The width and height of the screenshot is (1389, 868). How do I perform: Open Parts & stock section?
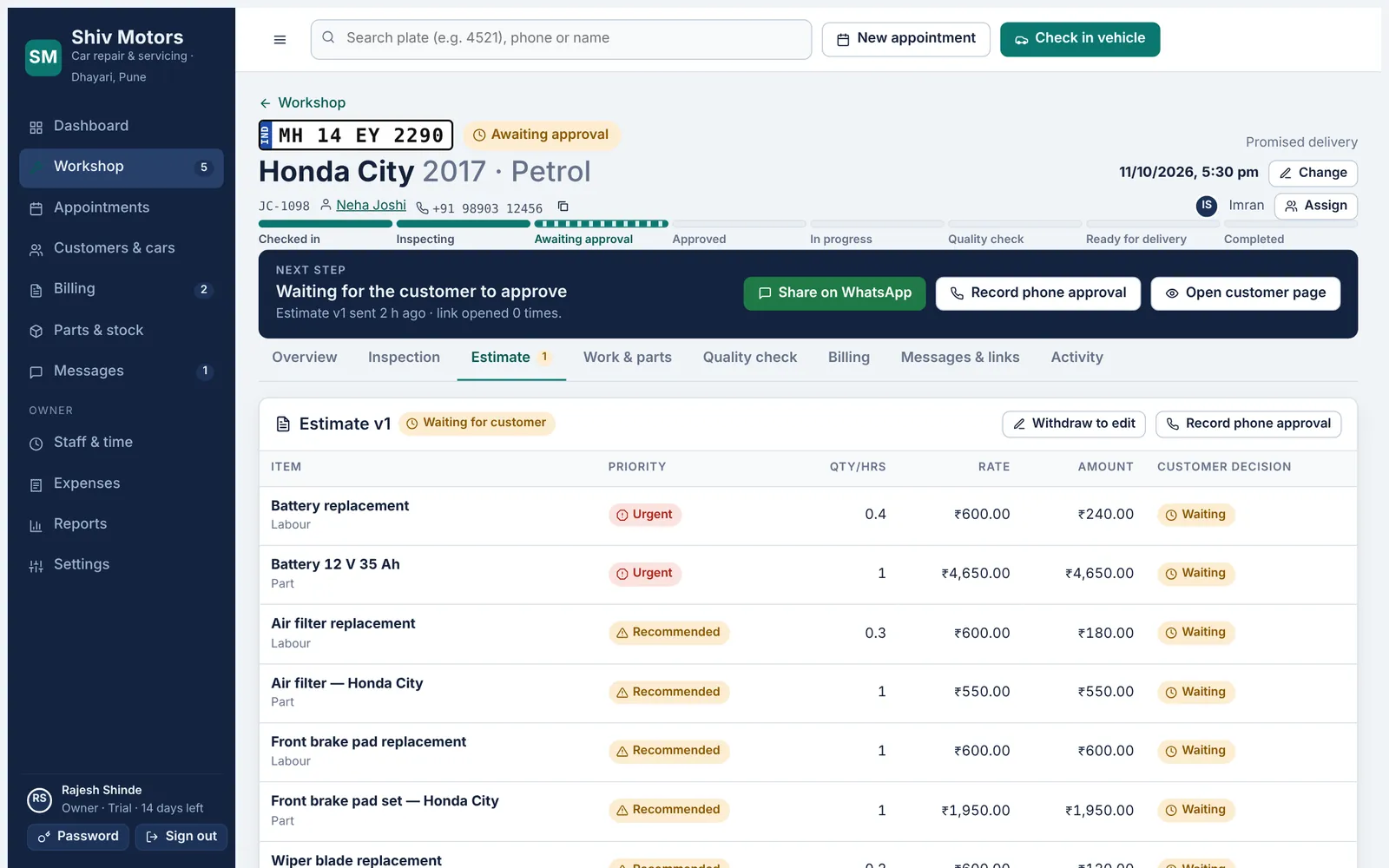122,330
